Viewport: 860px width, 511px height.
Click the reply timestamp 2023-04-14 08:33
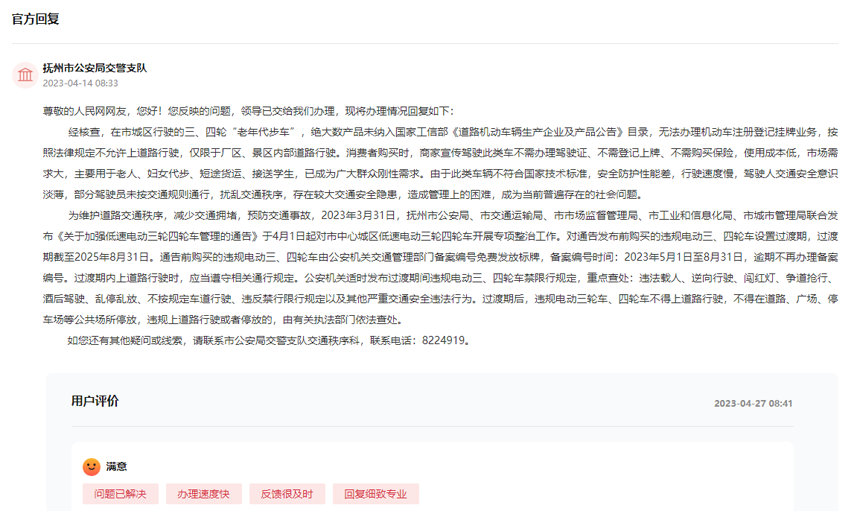(x=80, y=83)
